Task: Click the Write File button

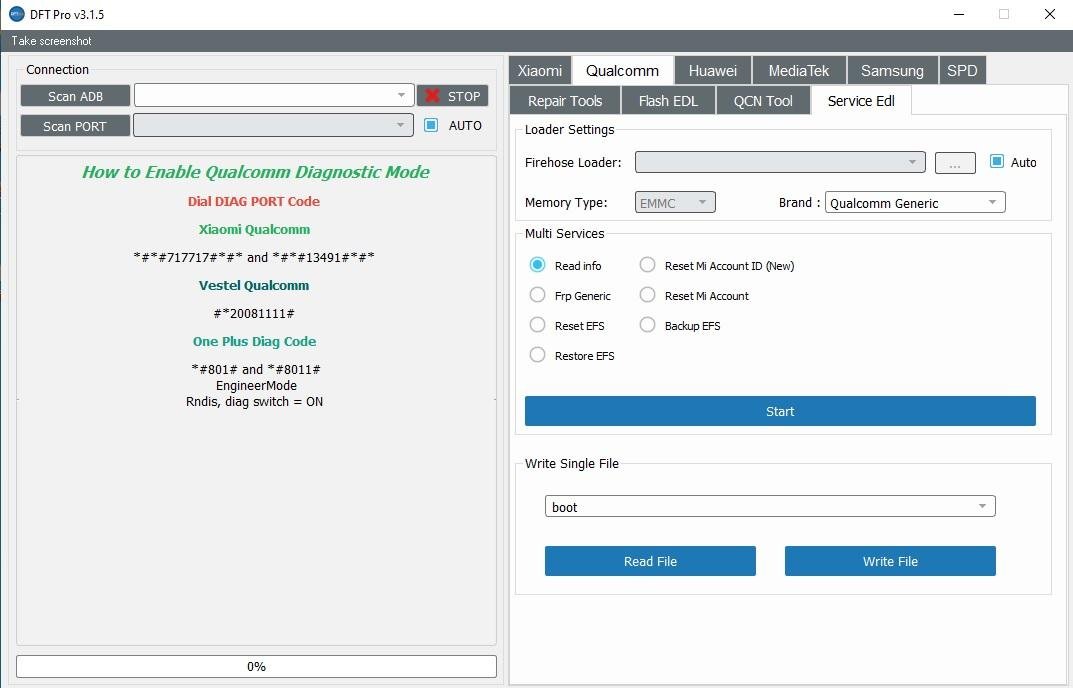Action: click(889, 561)
